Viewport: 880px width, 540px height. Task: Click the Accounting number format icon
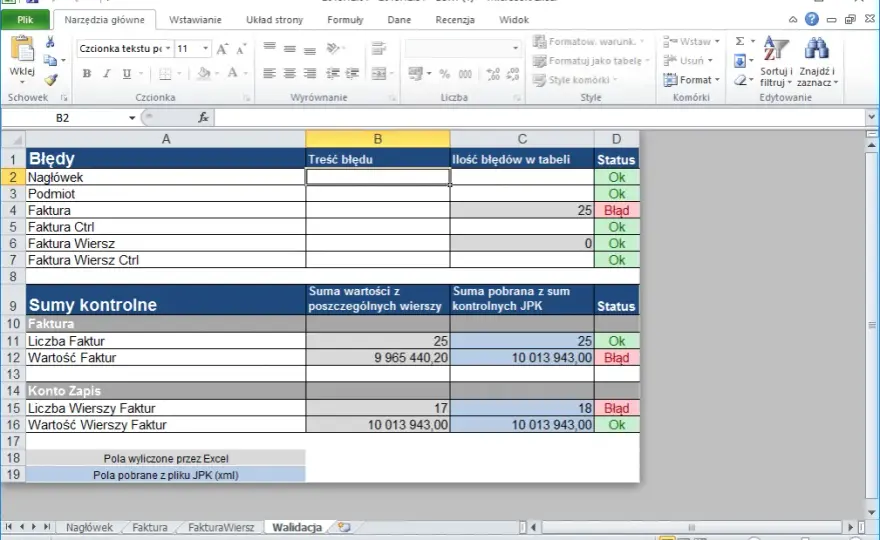pos(416,74)
